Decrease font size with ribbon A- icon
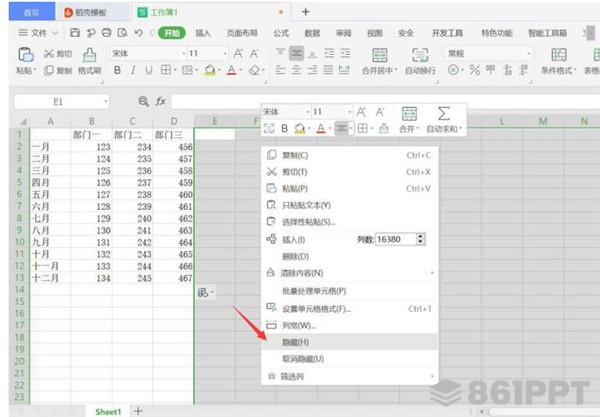Image resolution: width=600 pixels, height=417 pixels. pyautogui.click(x=254, y=54)
